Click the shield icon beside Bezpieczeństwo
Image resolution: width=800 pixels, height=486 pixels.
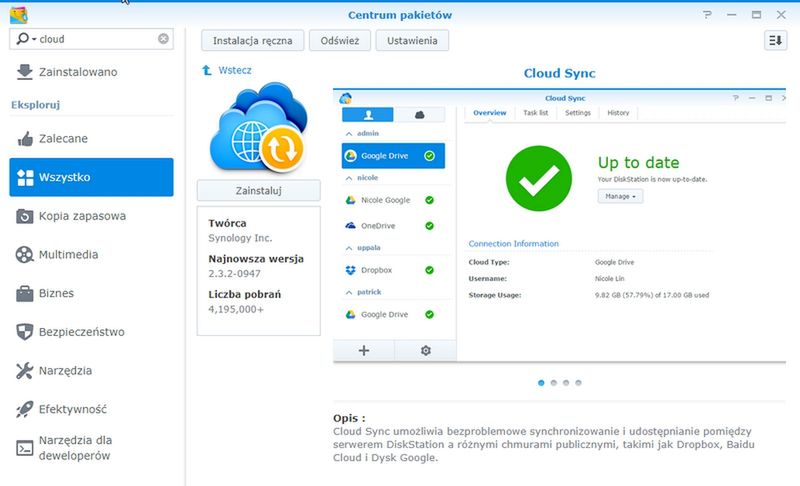pos(24,332)
